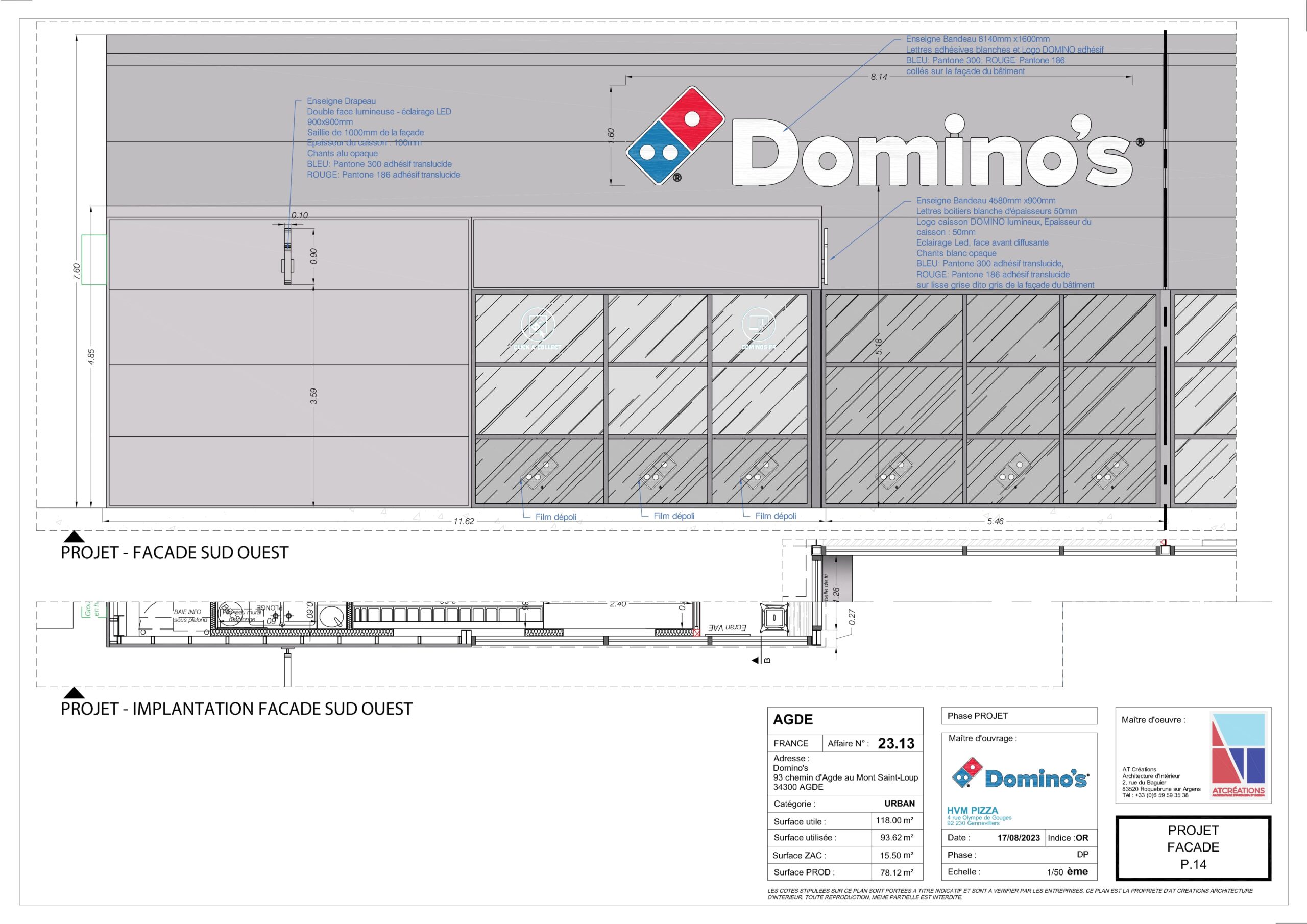Select the 'LES COTES STIPULEES' disclaimer footer
The width and height of the screenshot is (1307, 924).
1010,894
